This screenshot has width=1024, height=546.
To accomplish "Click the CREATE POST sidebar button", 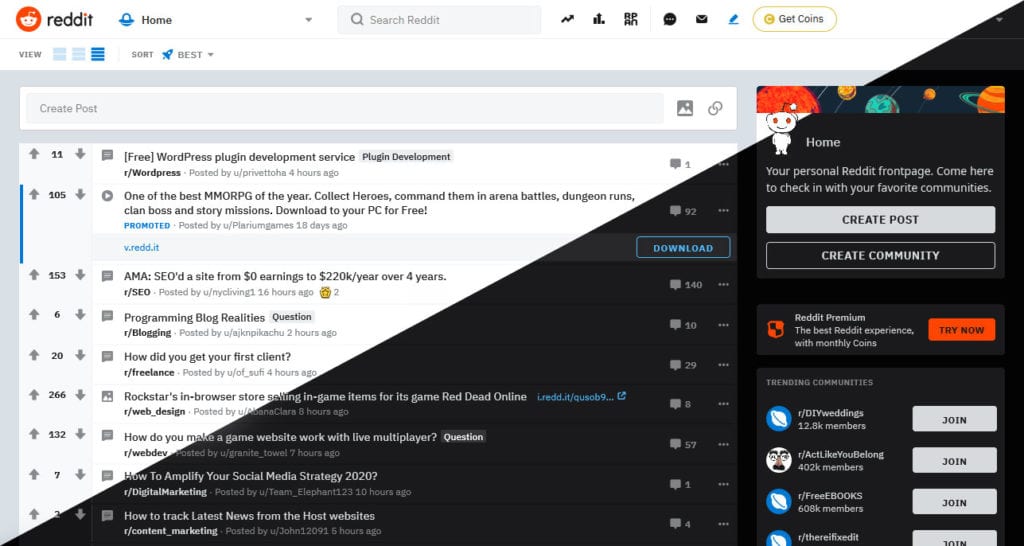I will point(880,220).
